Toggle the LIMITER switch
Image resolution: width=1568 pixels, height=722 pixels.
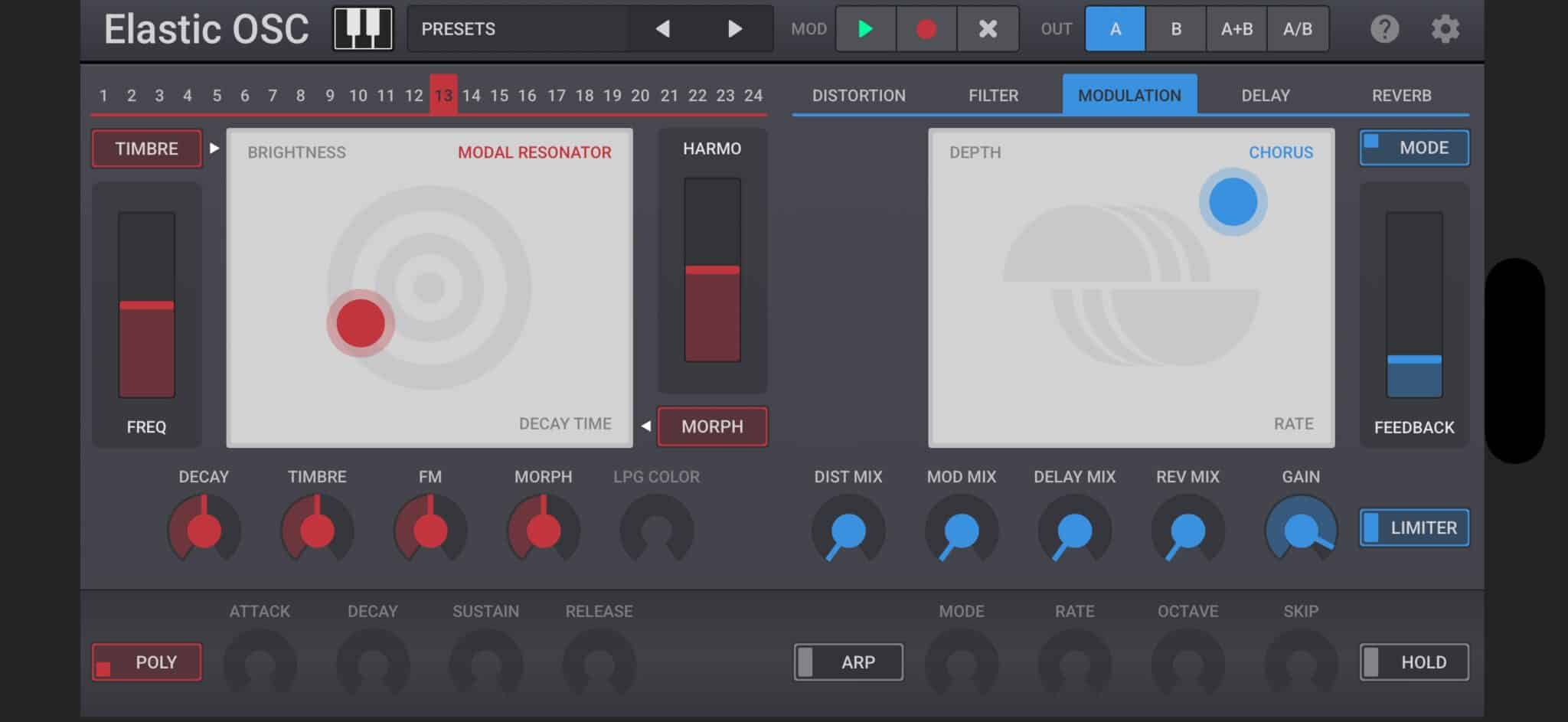point(1413,528)
